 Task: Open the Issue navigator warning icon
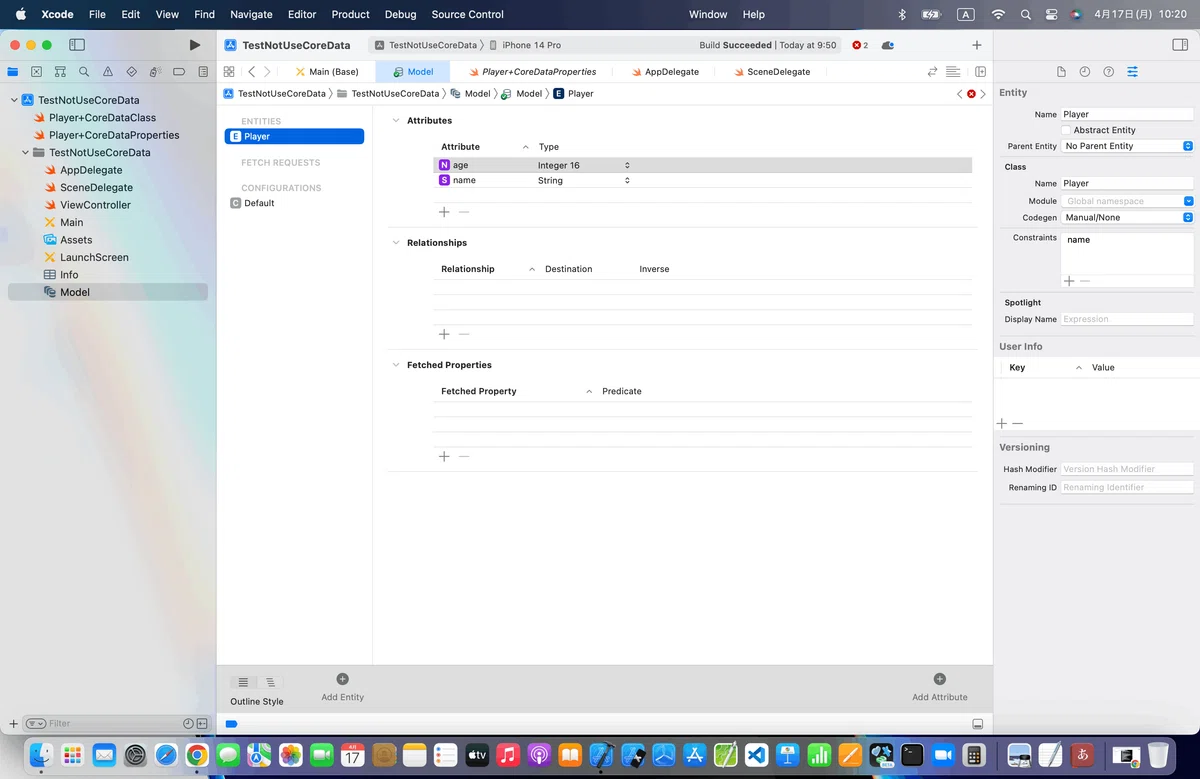(x=108, y=72)
